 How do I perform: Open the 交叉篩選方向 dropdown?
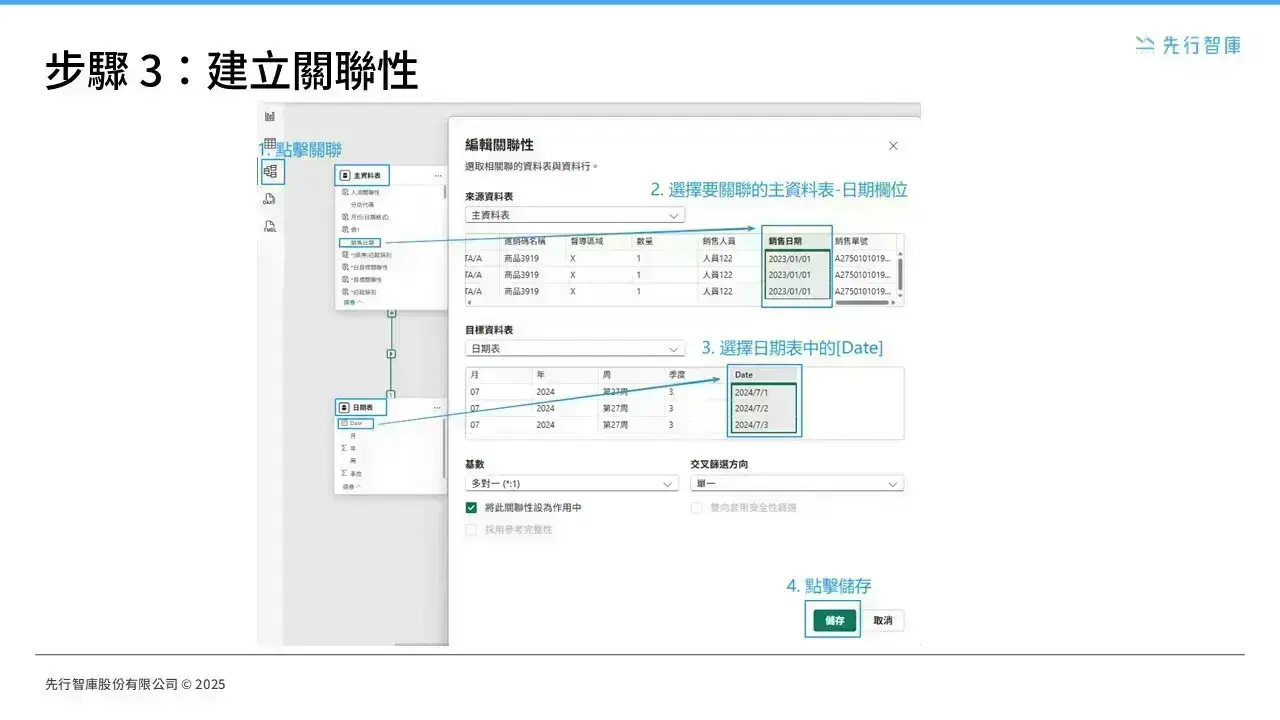[x=797, y=483]
